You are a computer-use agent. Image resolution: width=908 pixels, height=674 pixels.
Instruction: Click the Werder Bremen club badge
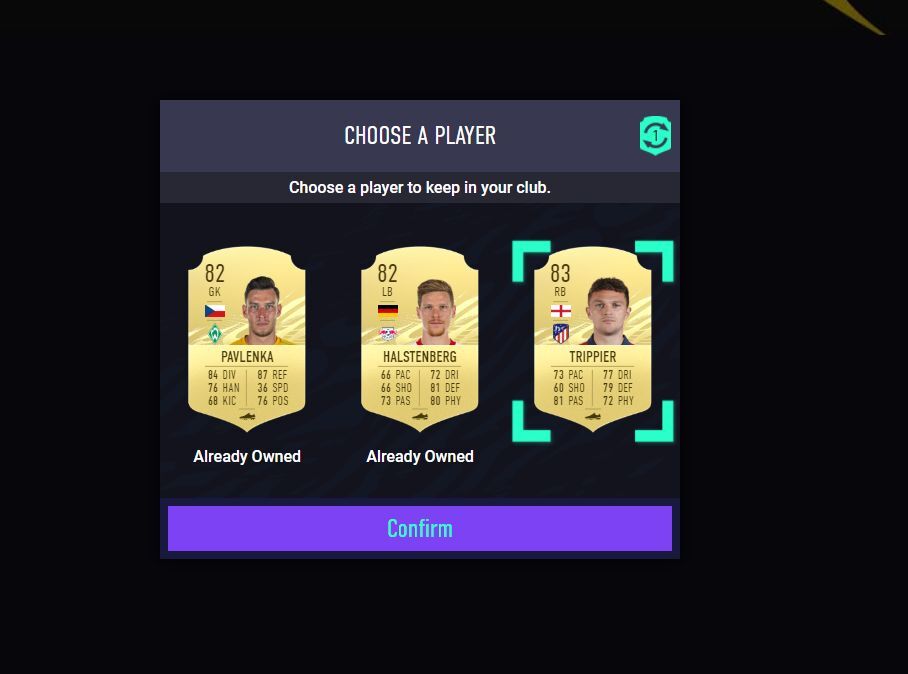coord(215,334)
